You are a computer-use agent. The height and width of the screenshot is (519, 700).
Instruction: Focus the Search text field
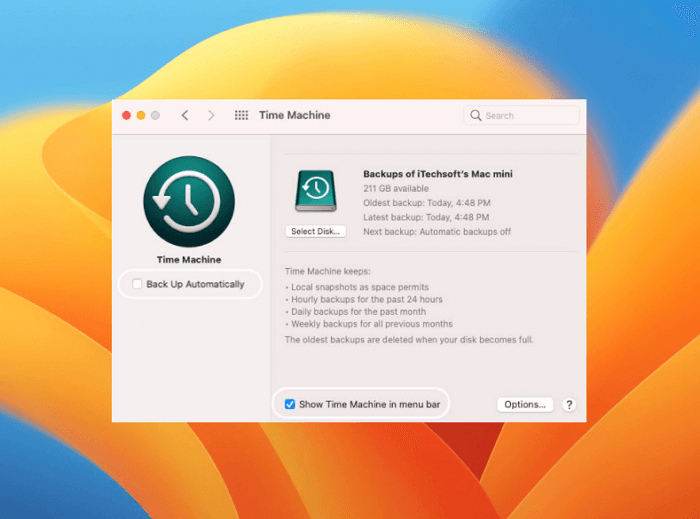pos(525,115)
